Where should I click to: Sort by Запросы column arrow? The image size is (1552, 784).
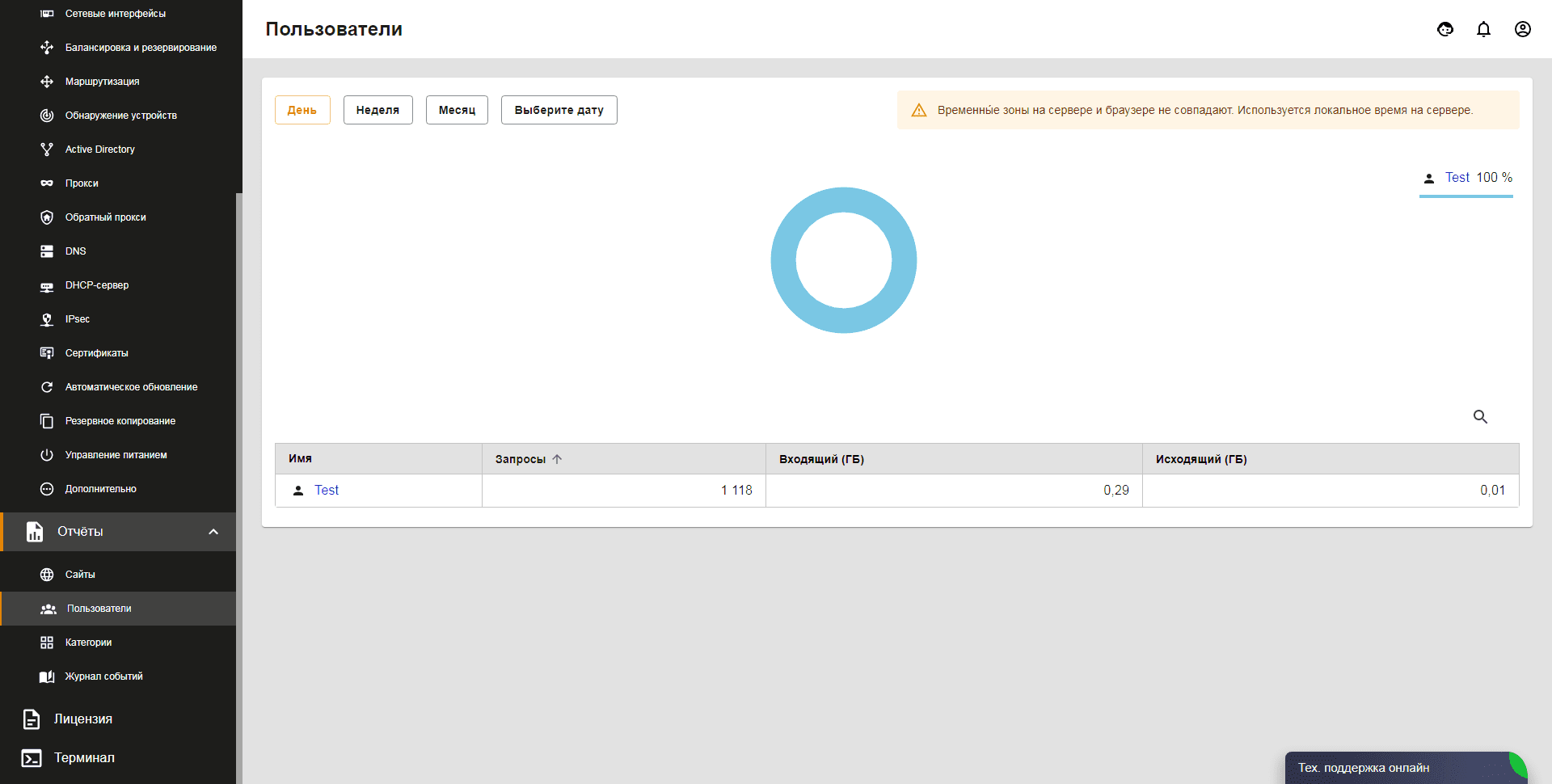557,459
